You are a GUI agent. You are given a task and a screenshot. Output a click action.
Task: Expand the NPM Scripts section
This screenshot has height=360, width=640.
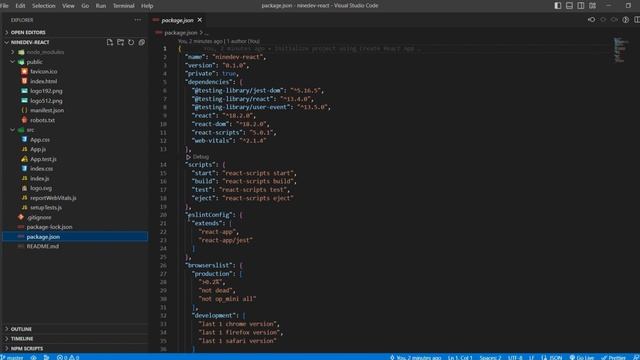click(x=27, y=349)
